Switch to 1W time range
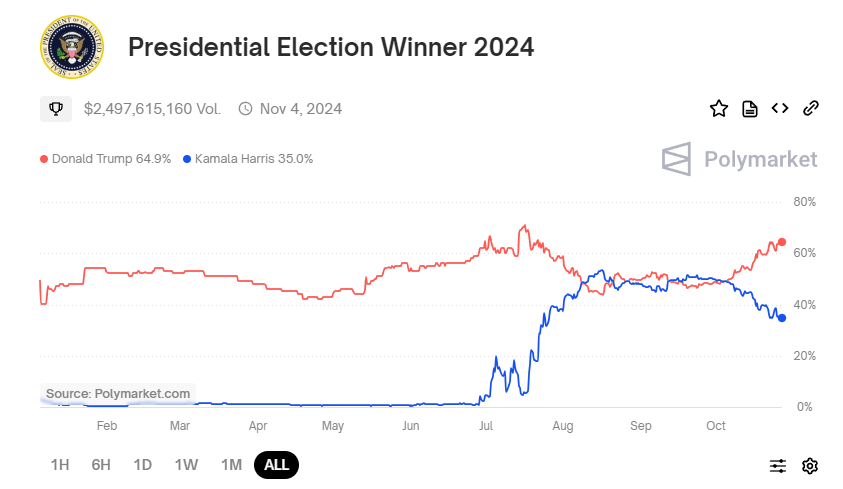Image resolution: width=843 pixels, height=489 pixels. pos(186,464)
